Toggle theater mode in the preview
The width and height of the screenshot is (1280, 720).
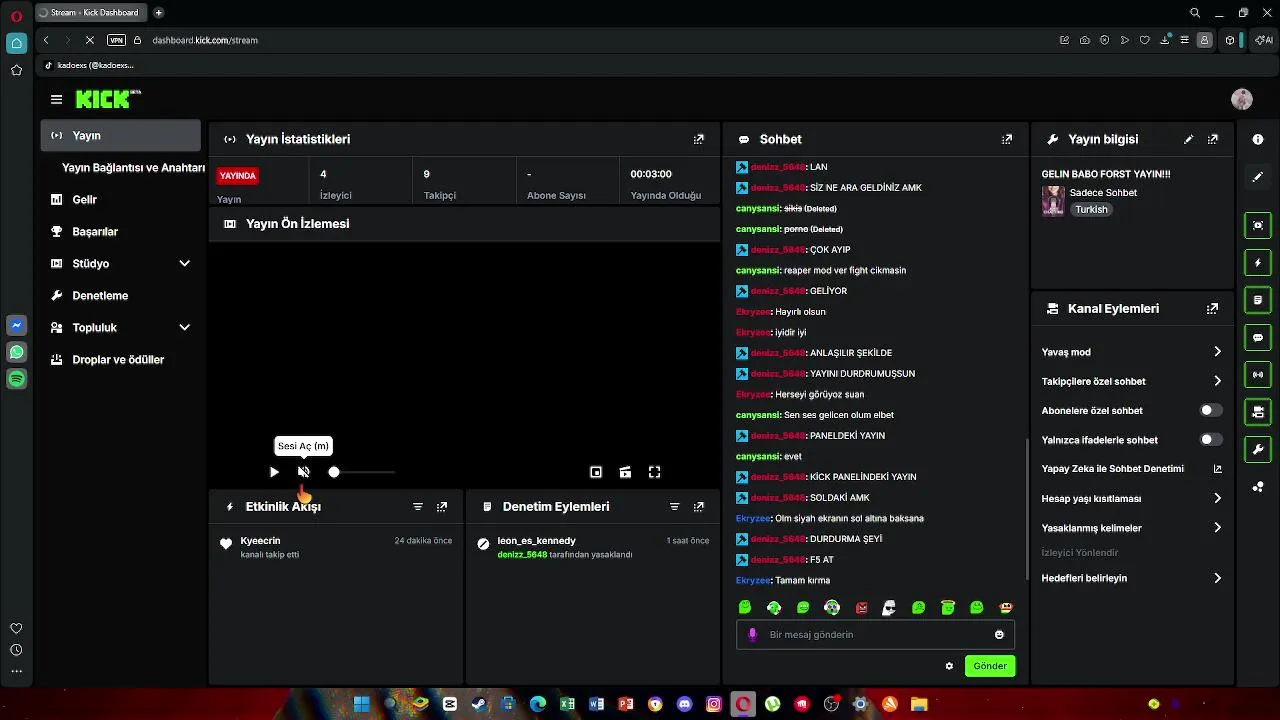[625, 472]
